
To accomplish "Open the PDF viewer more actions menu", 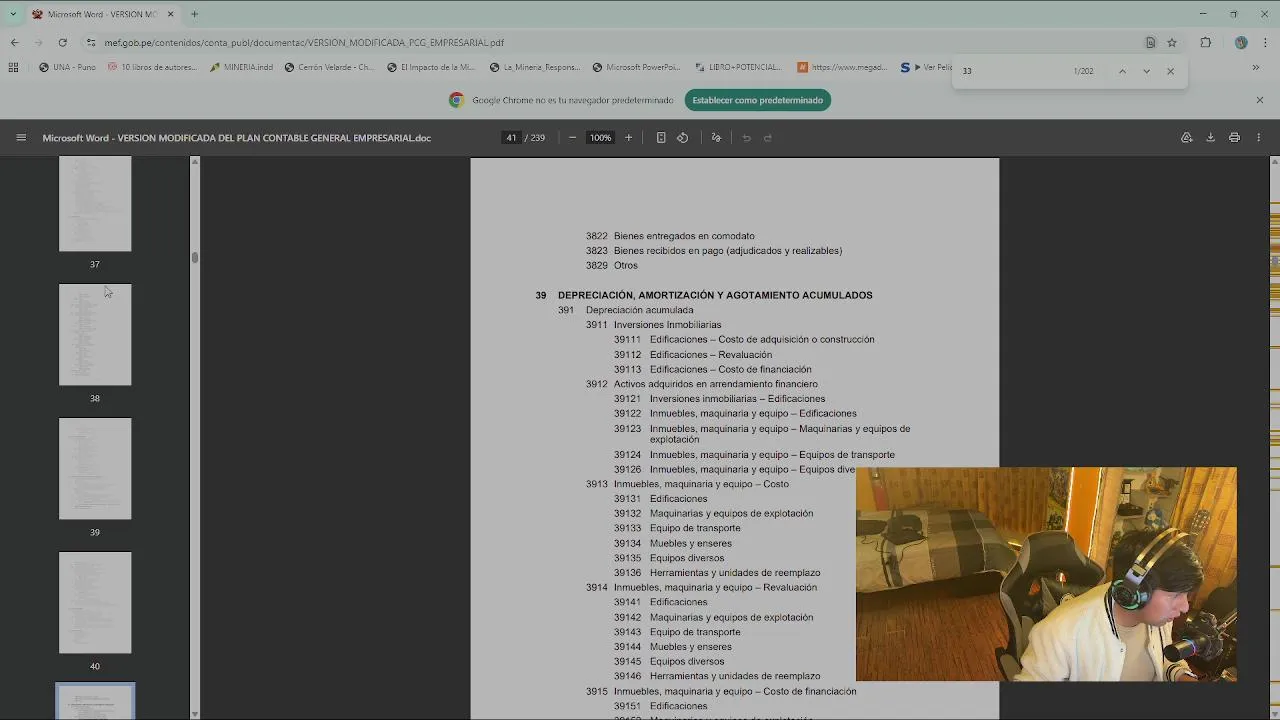I will [x=1259, y=138].
